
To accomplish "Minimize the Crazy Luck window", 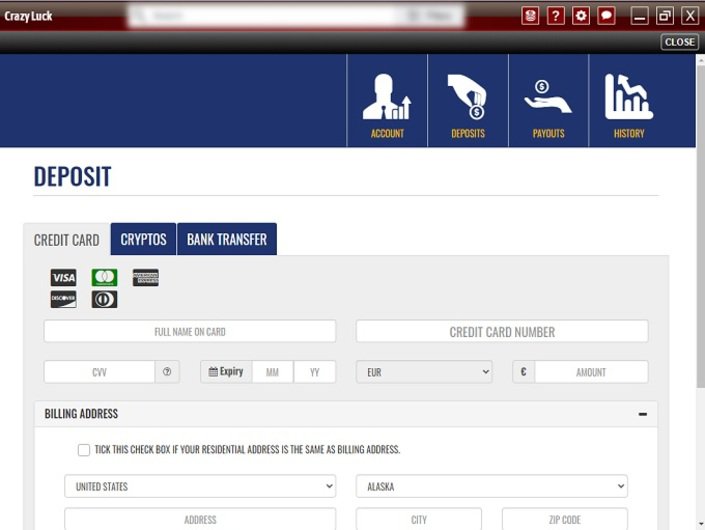I will [x=639, y=16].
